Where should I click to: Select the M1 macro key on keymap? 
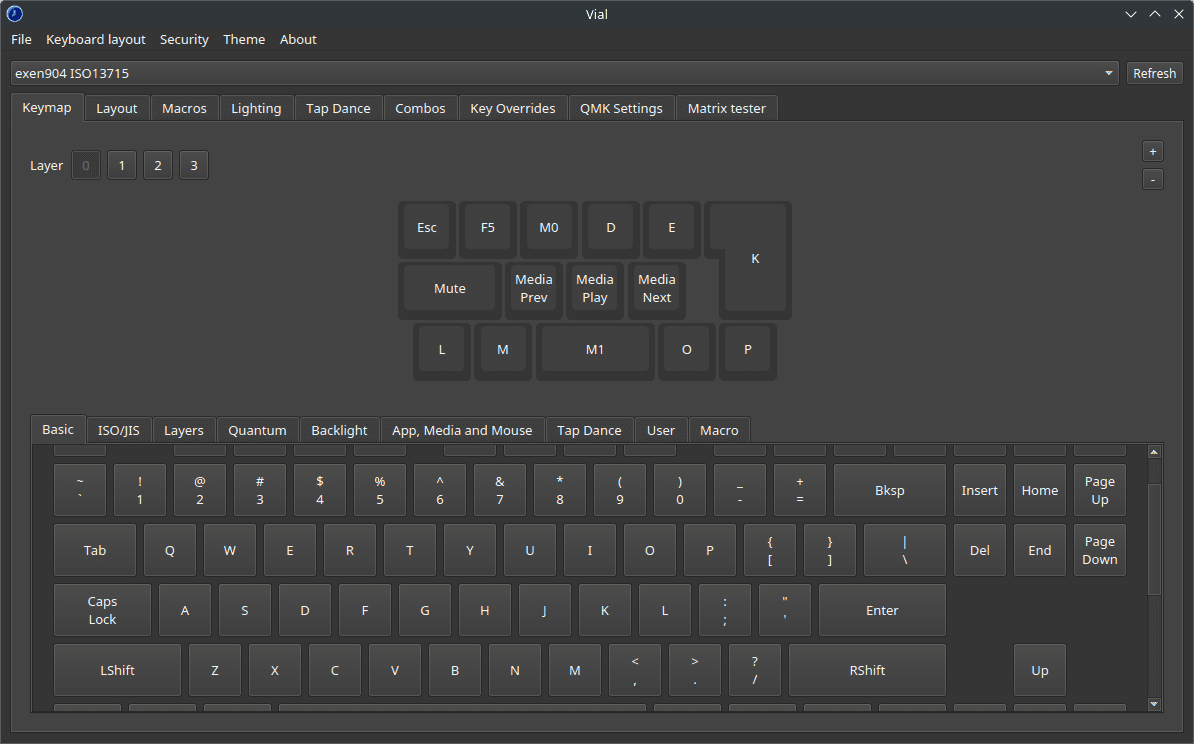[595, 350]
